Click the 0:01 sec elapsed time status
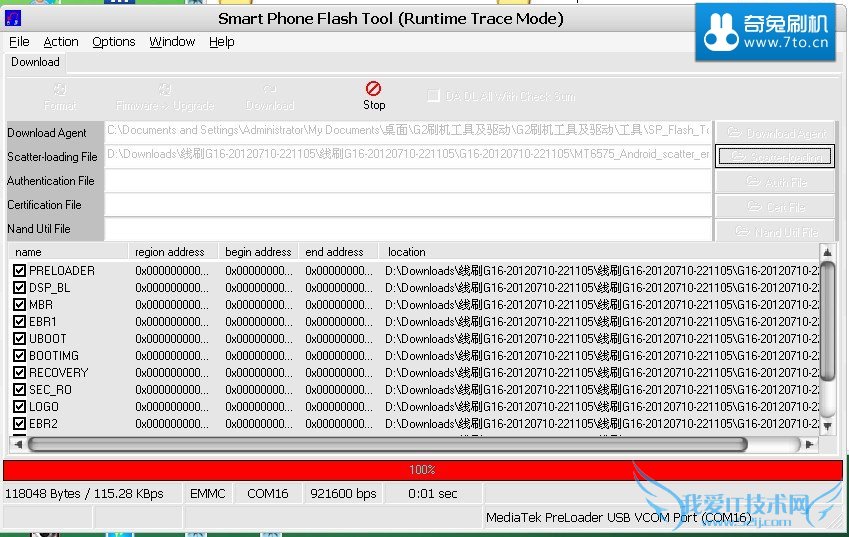This screenshot has height=537, width=849. [433, 494]
